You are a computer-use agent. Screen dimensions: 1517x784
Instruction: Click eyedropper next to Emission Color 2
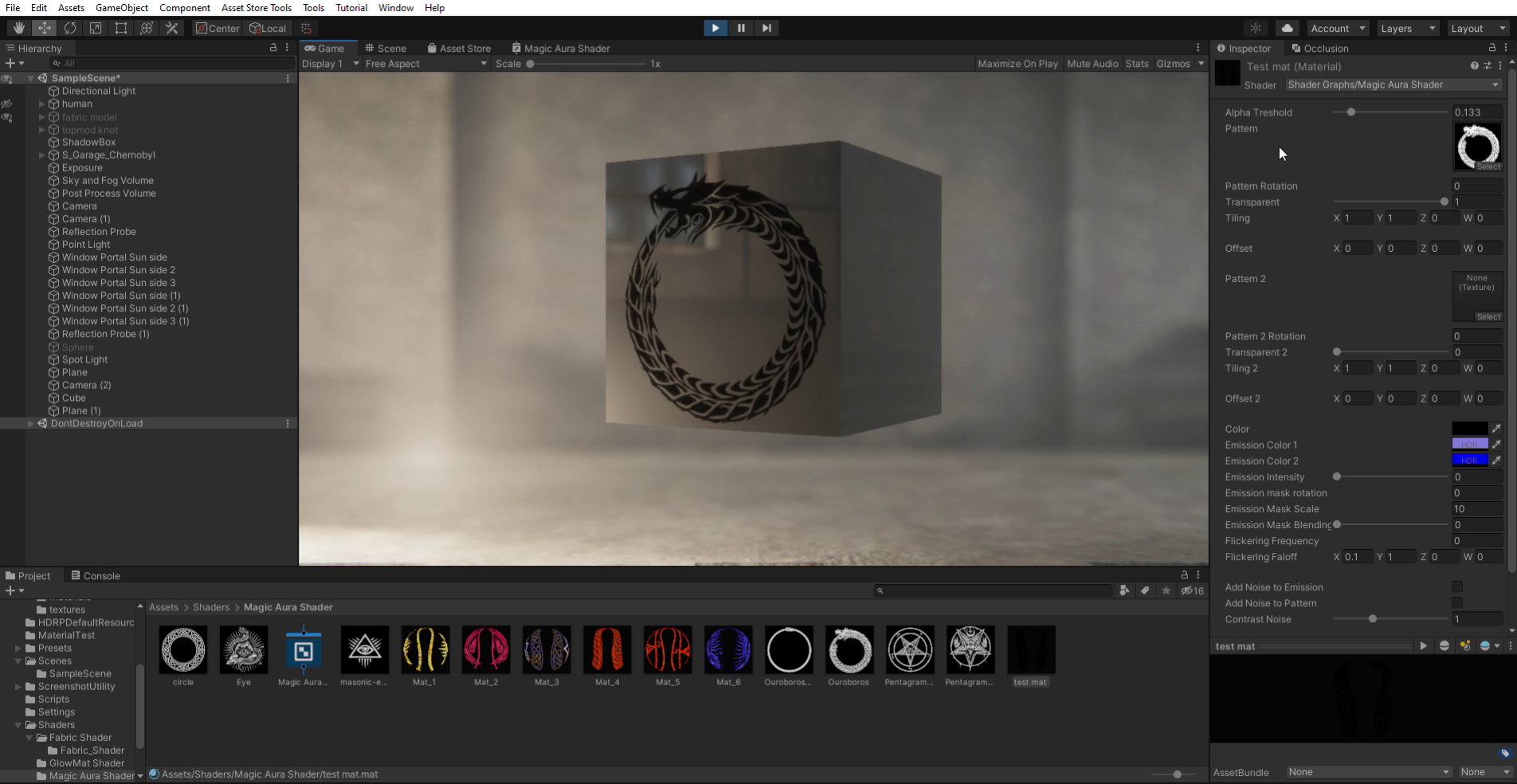point(1496,461)
